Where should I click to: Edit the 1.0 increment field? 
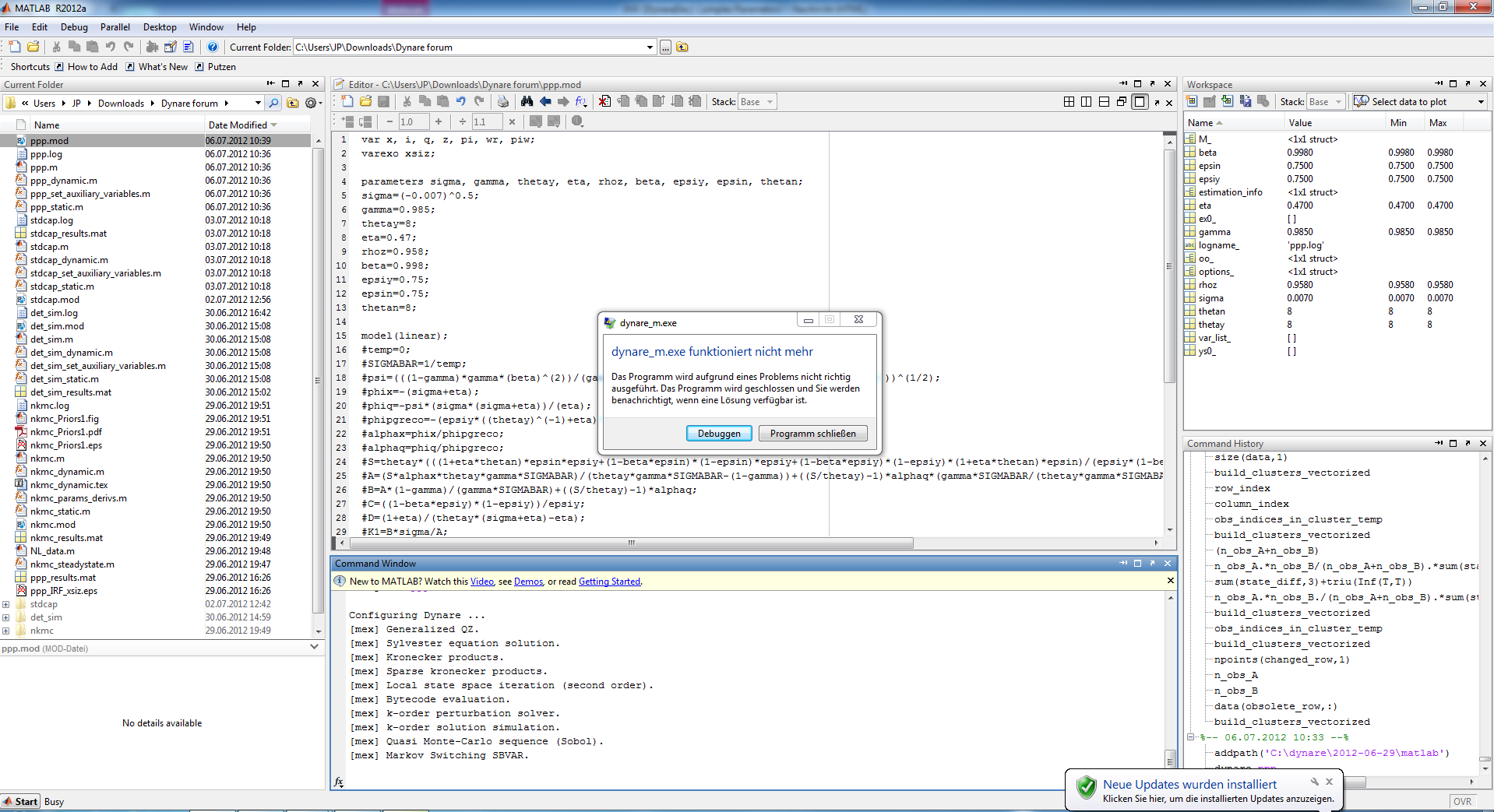tap(413, 121)
